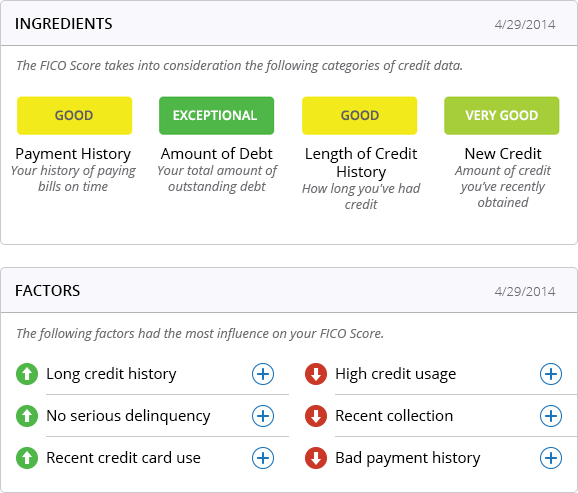578x493 pixels.
Task: Expand Long credit history details with plus
Action: point(263,374)
